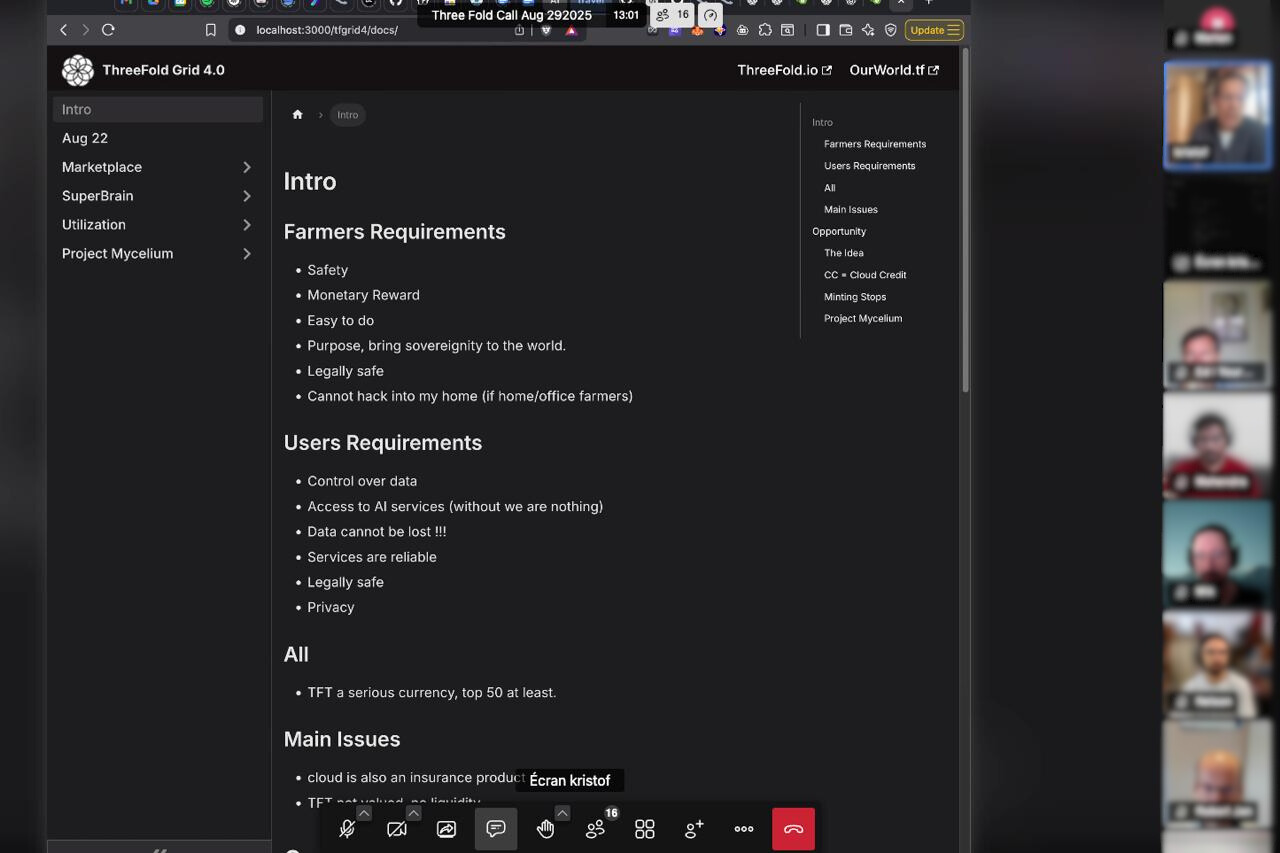Bookmark this page
Screen dimensions: 1280x853
210,30
